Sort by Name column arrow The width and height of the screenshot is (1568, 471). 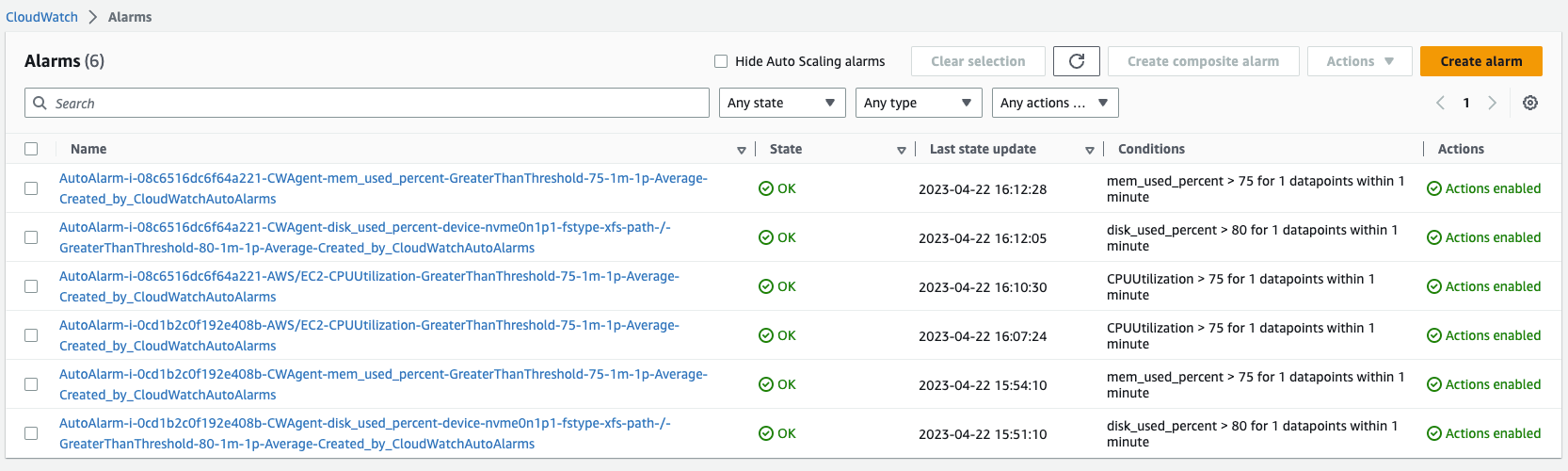click(742, 150)
